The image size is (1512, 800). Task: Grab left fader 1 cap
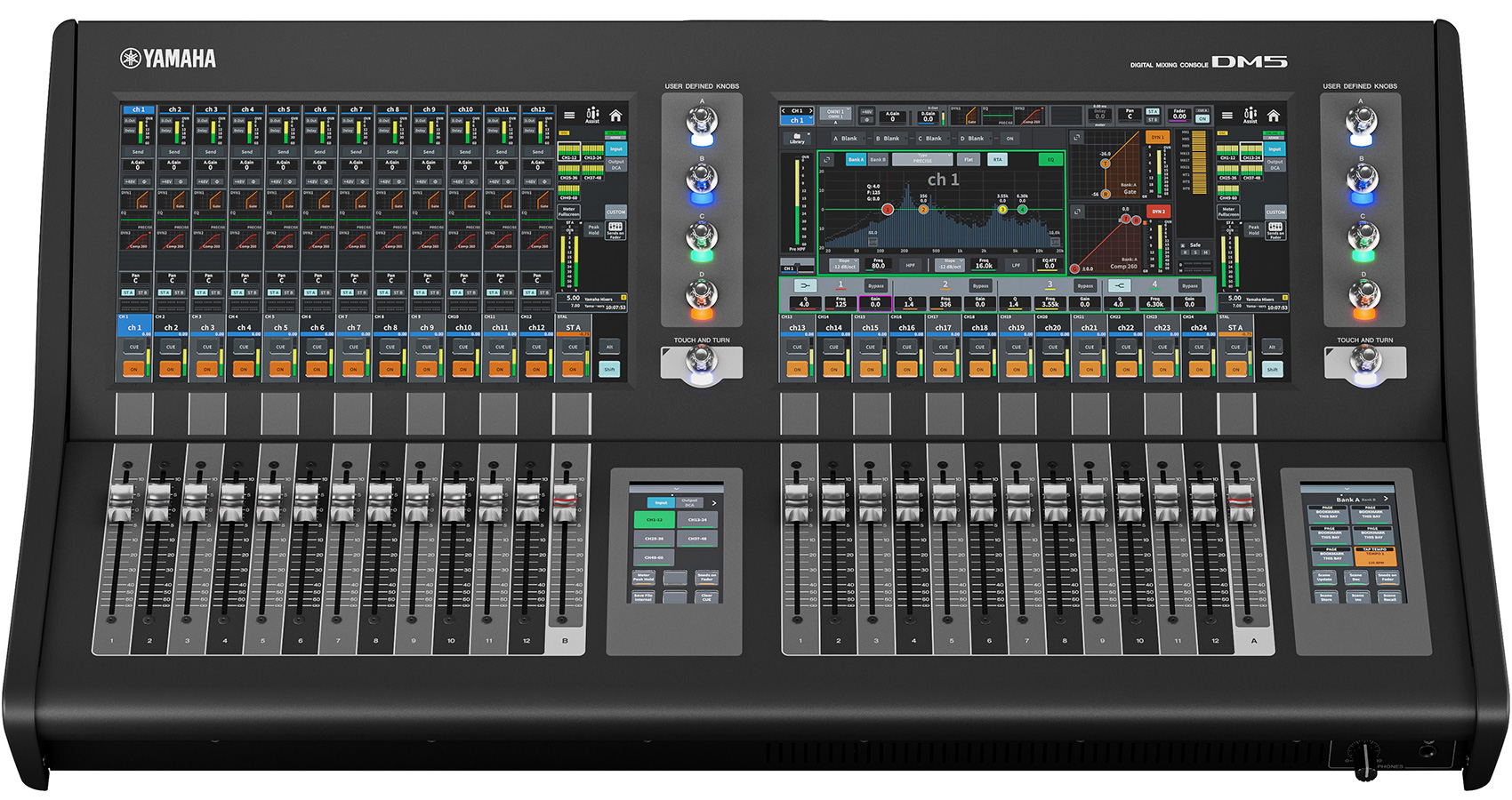tap(121, 502)
